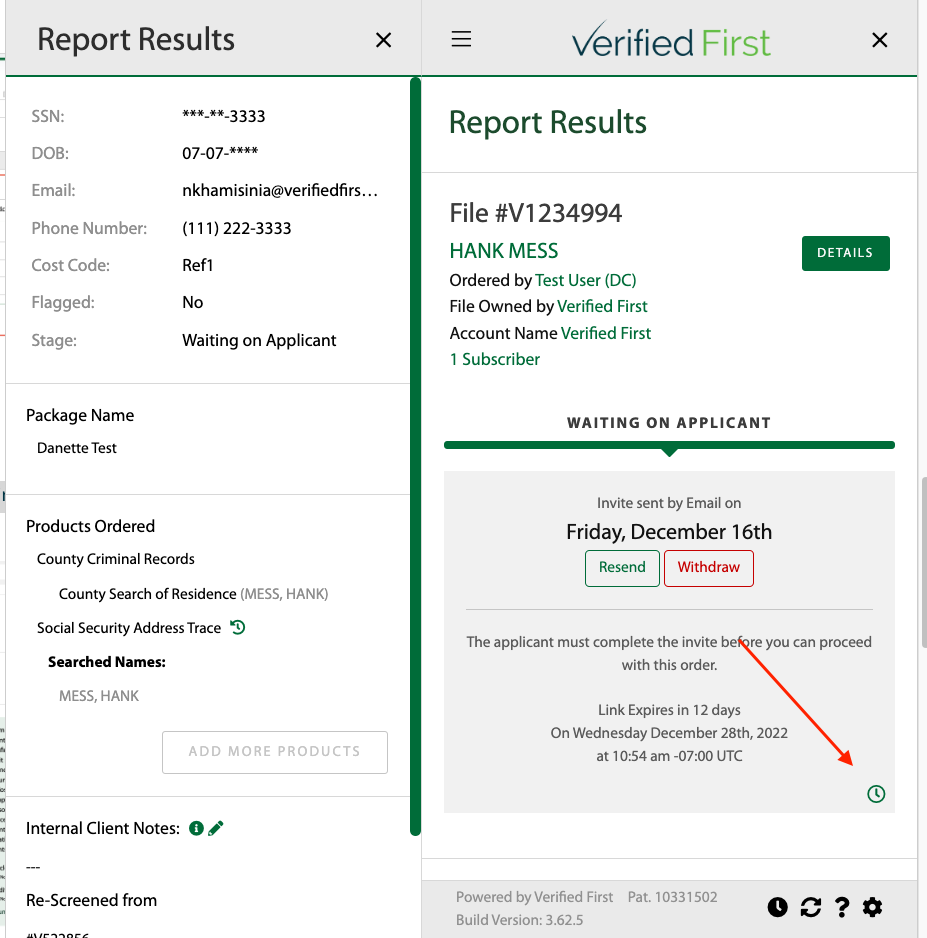Click the SSN value ending 3333
Screen dimensions: 927x938
(x=224, y=115)
